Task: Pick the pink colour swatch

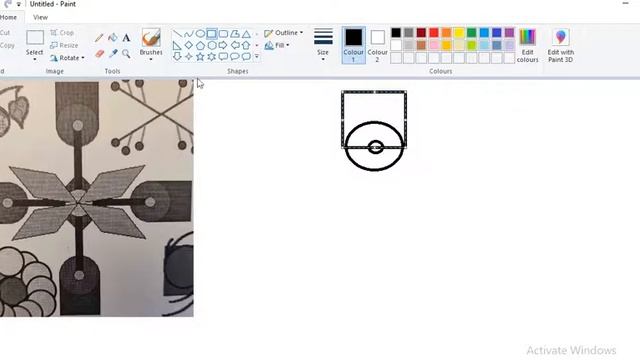Action: pyautogui.click(x=434, y=45)
